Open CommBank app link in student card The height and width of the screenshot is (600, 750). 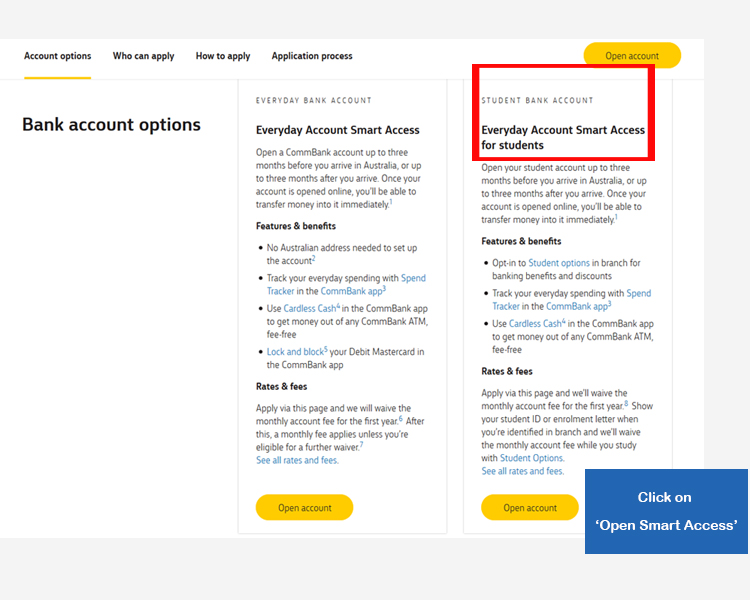(x=577, y=306)
